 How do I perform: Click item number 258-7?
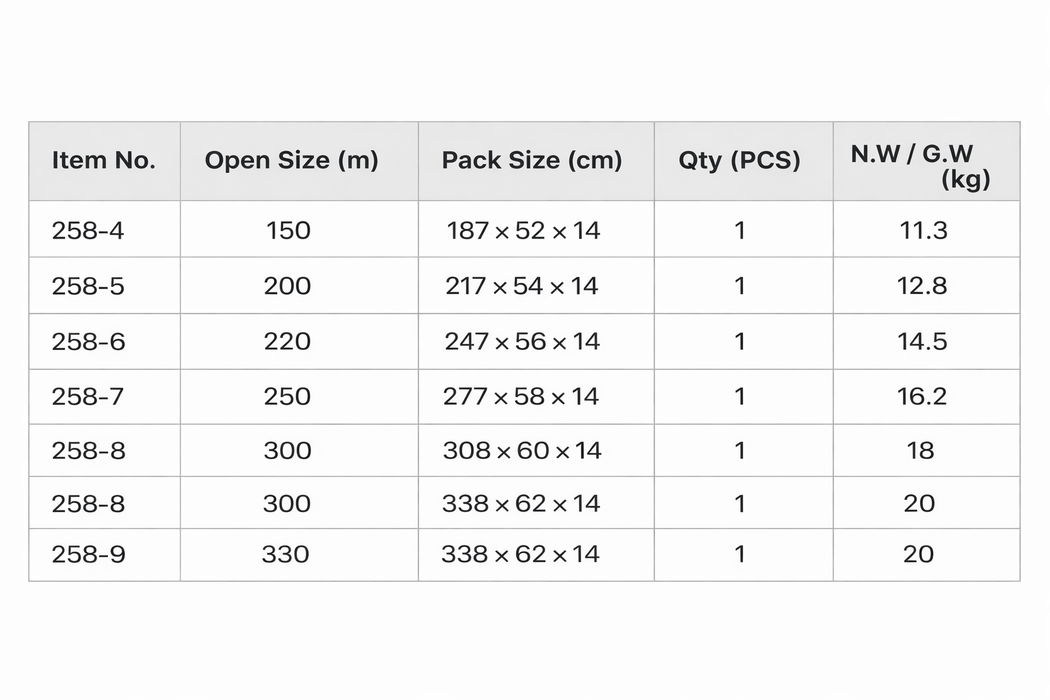coord(88,397)
